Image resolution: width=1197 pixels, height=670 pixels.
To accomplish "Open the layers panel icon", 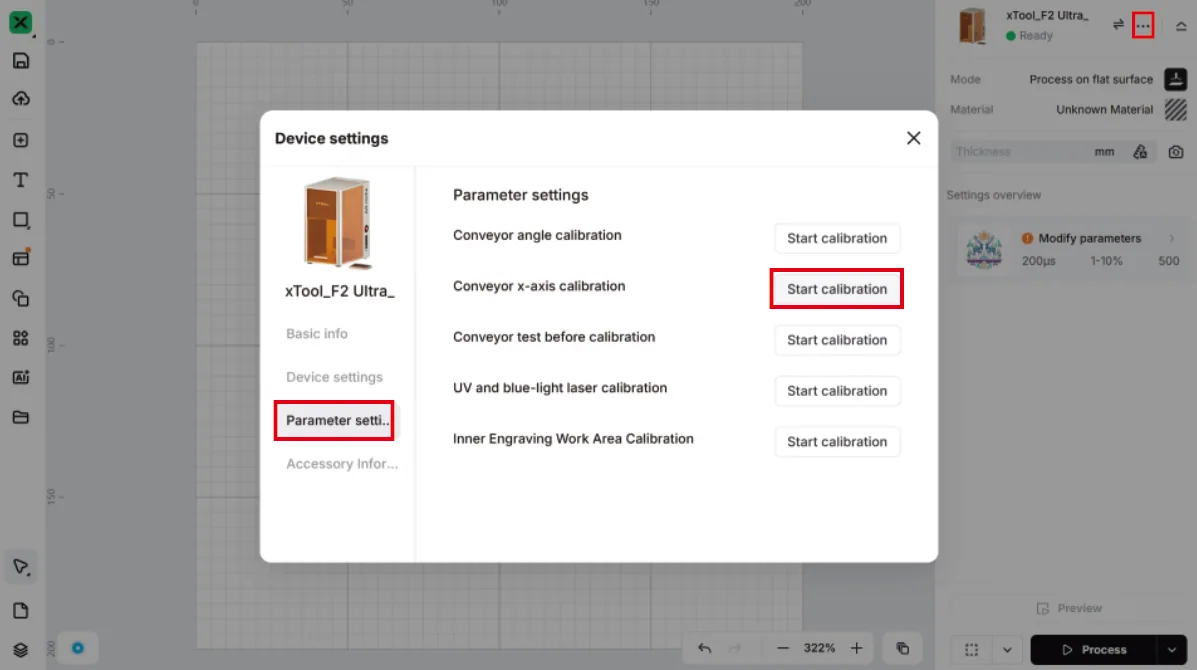I will (x=21, y=649).
